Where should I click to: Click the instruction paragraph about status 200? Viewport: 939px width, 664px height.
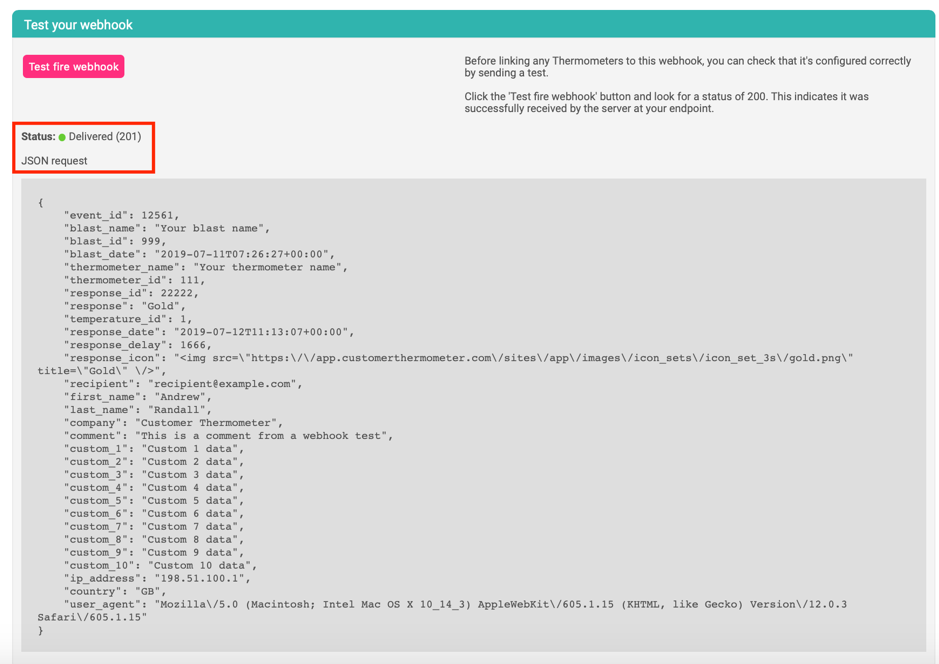point(666,103)
